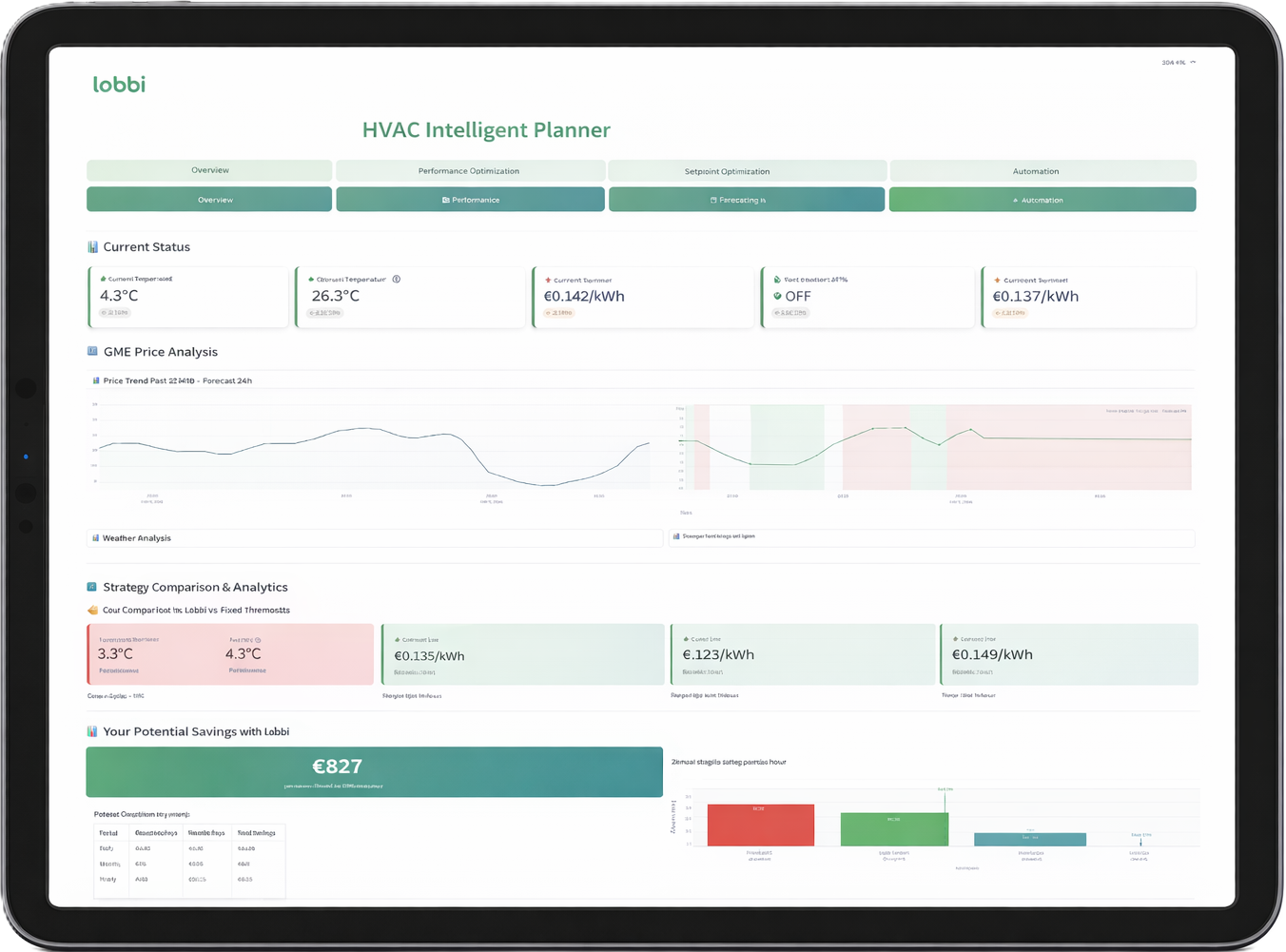Click the colored chart icon beside Your Potential Savings
The height and width of the screenshot is (952, 1286).
[92, 731]
